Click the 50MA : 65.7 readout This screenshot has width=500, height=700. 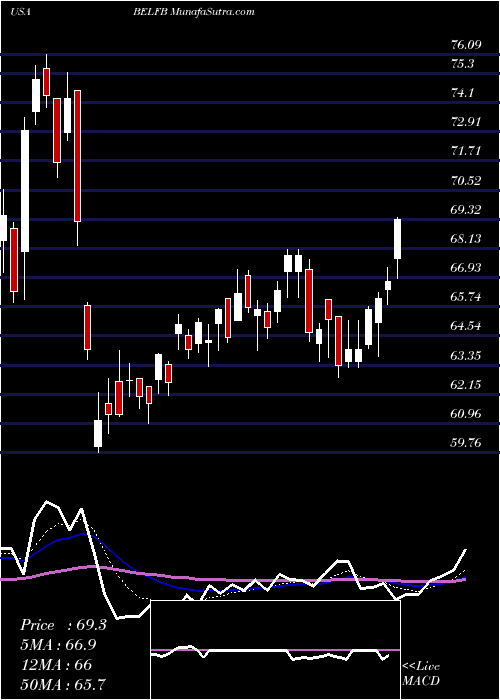[x=63, y=684]
